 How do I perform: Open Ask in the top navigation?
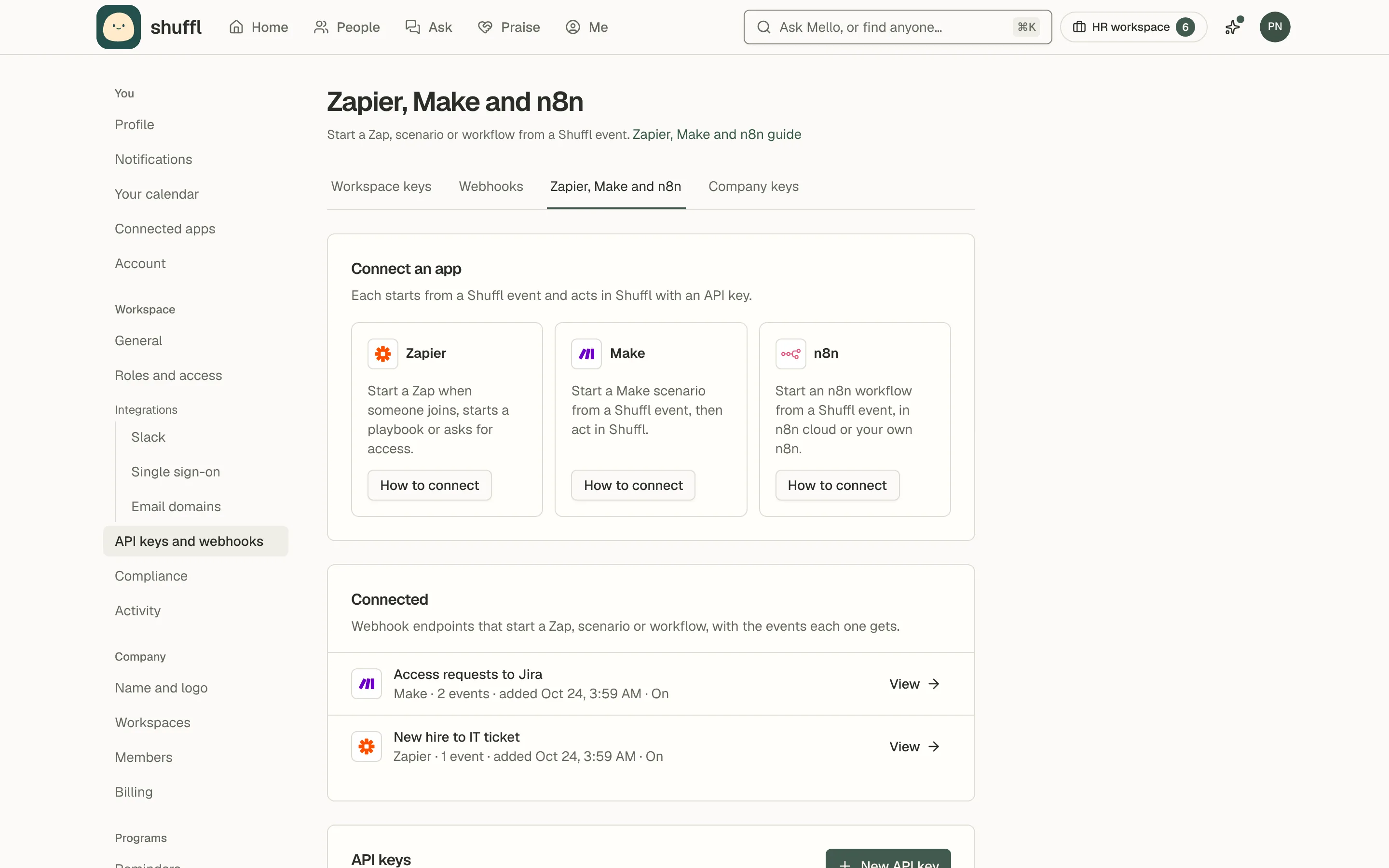(428, 27)
